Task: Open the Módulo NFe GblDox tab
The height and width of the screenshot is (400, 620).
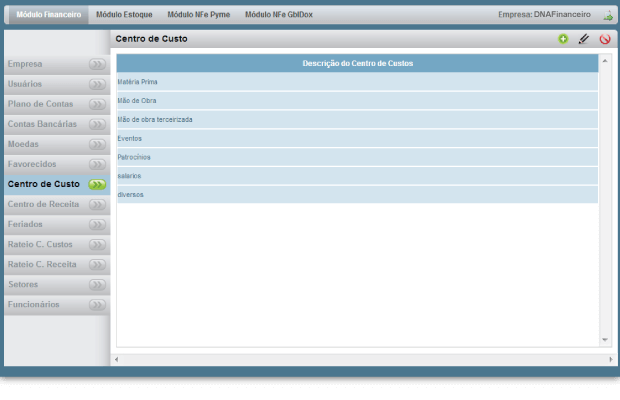Action: pos(279,15)
